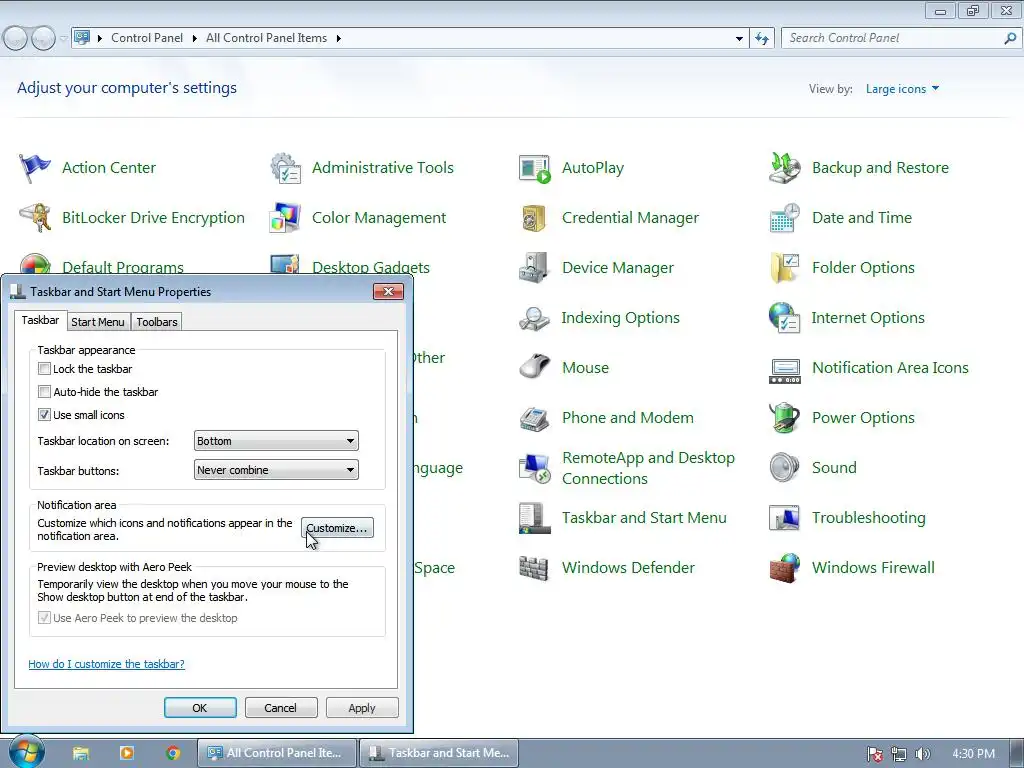Open the Backup and Restore icon
This screenshot has width=1024, height=768.
tap(784, 168)
